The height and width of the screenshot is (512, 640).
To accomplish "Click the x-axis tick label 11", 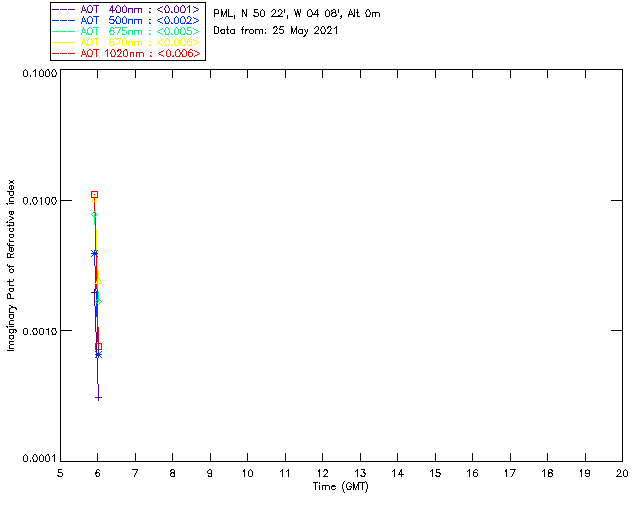I will (285, 474).
